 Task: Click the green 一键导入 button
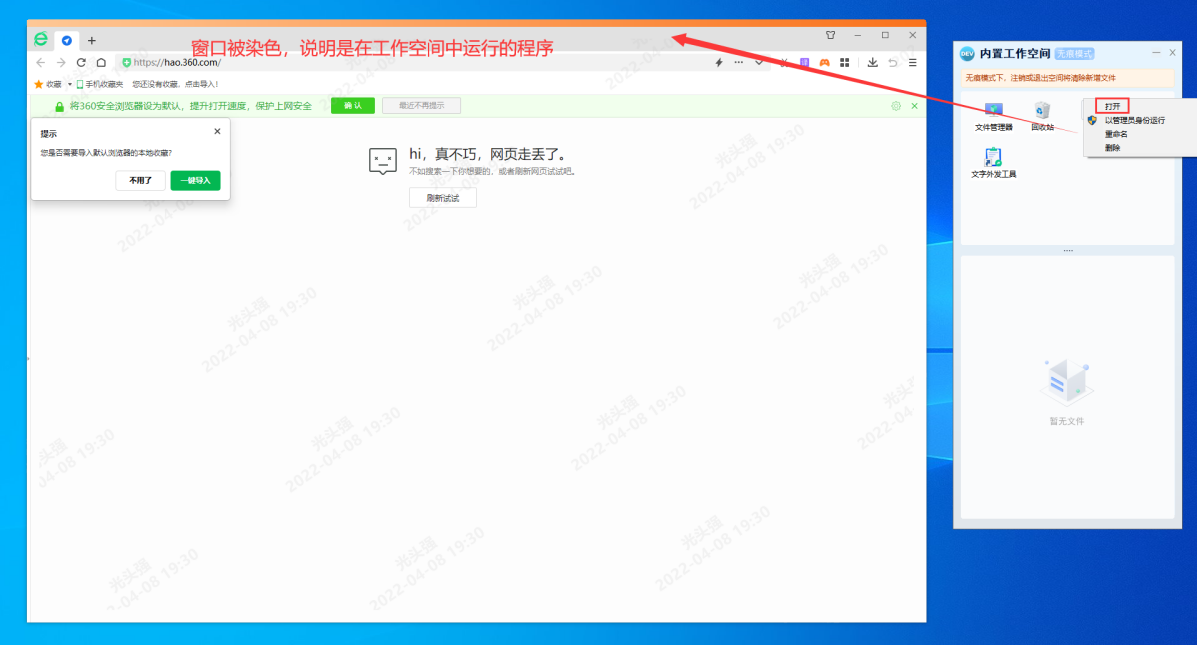pyautogui.click(x=195, y=181)
